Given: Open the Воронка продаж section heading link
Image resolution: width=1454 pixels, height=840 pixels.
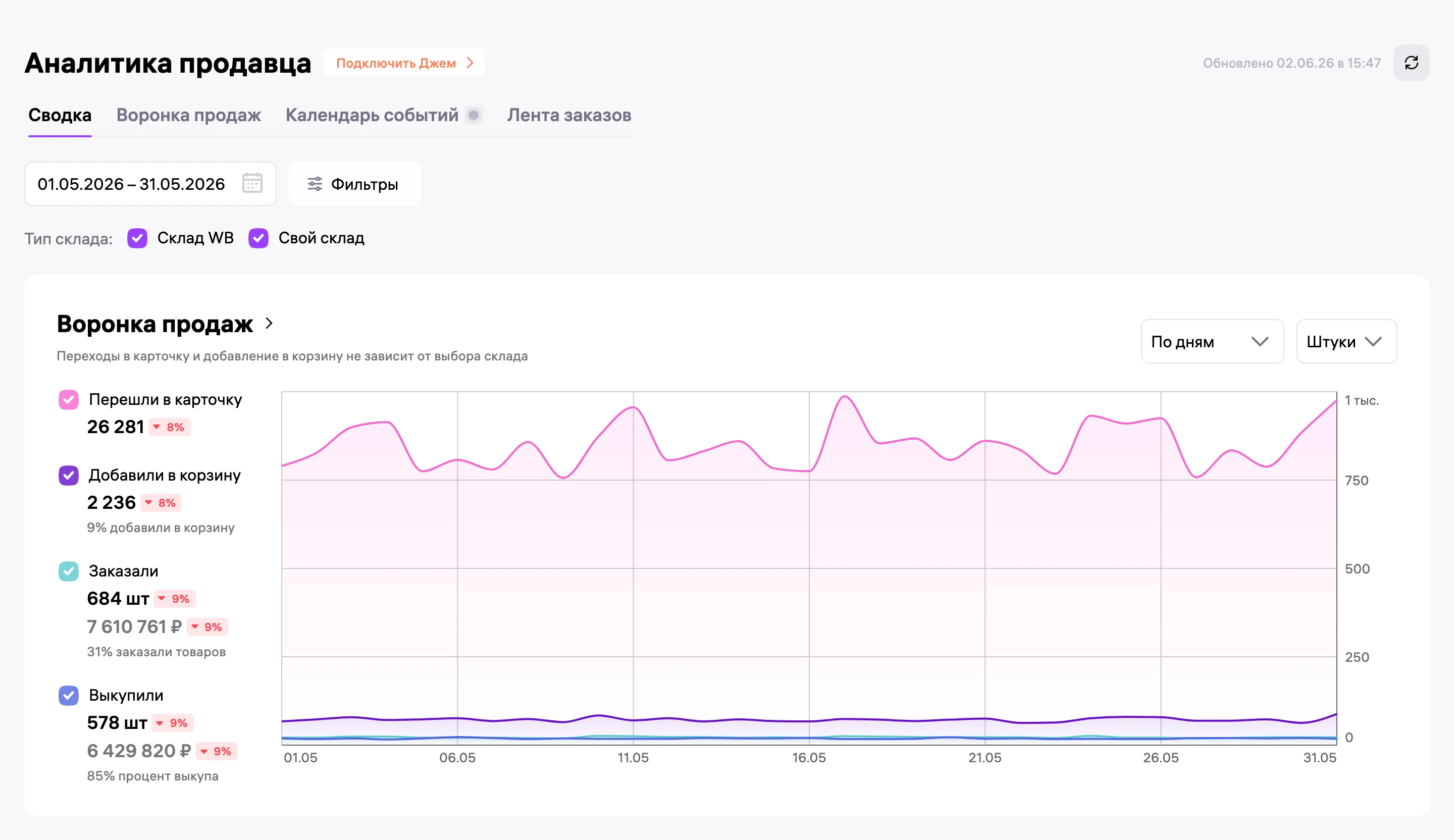Looking at the screenshot, I should (x=154, y=324).
